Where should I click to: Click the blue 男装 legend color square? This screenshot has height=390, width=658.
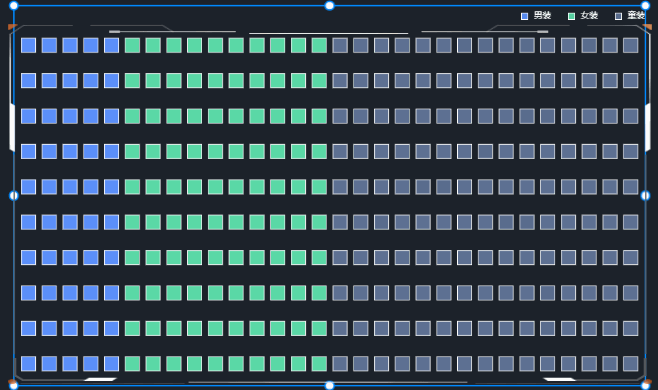[x=524, y=16]
